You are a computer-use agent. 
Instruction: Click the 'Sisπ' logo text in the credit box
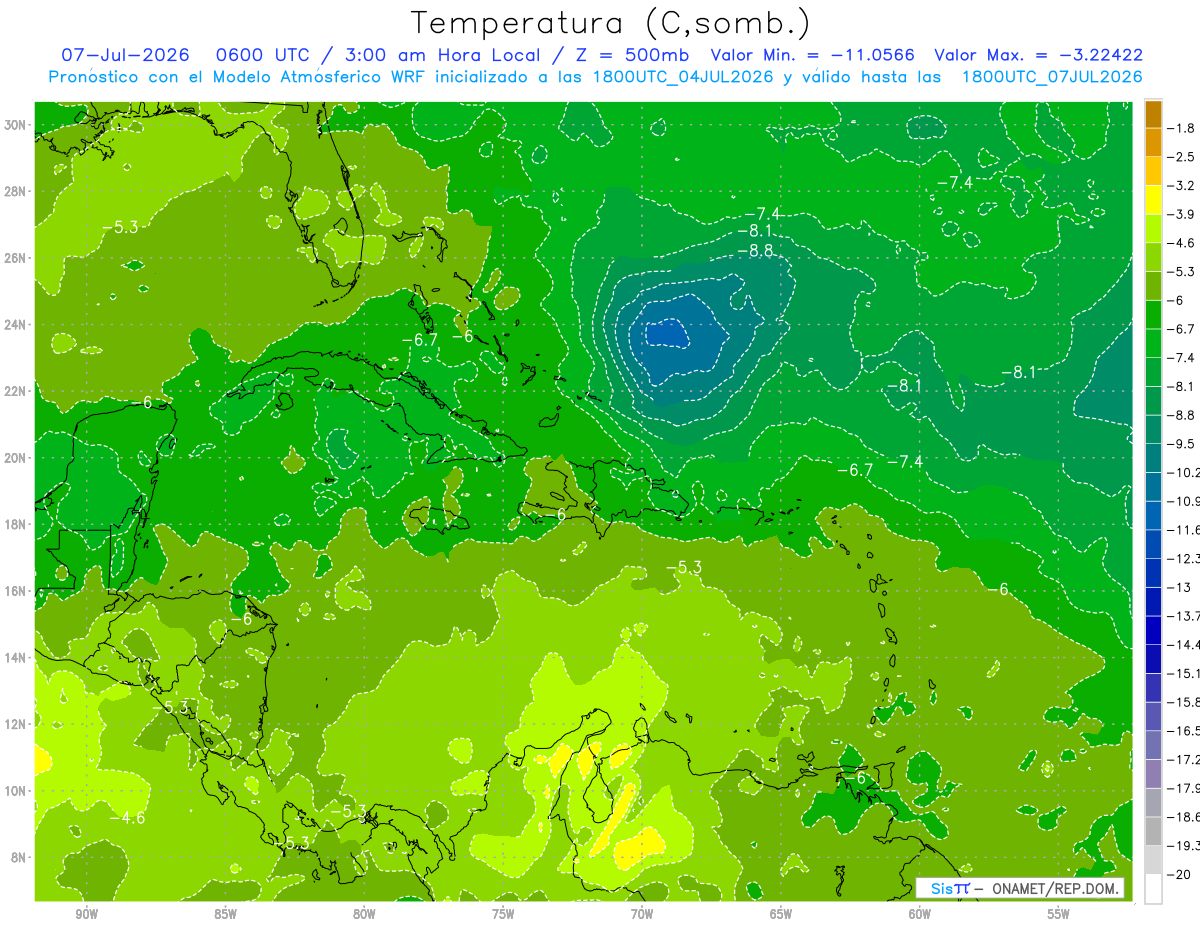[950, 888]
